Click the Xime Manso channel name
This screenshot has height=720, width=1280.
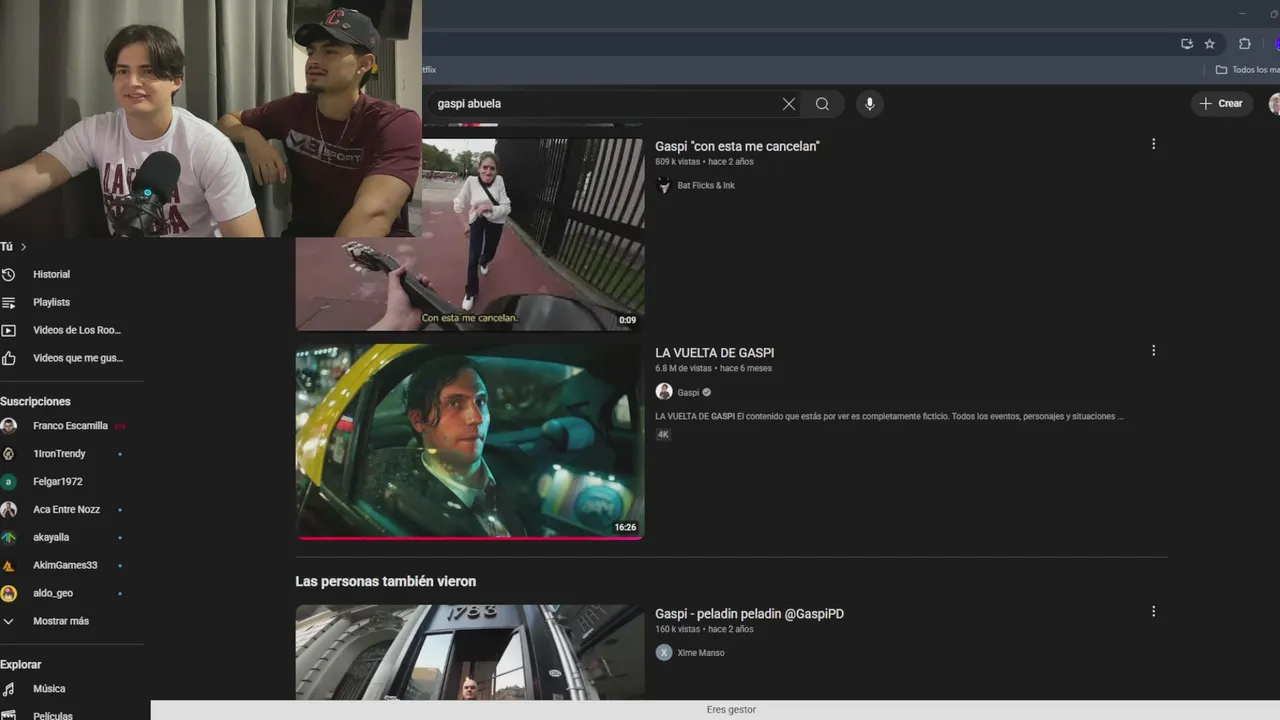700,653
